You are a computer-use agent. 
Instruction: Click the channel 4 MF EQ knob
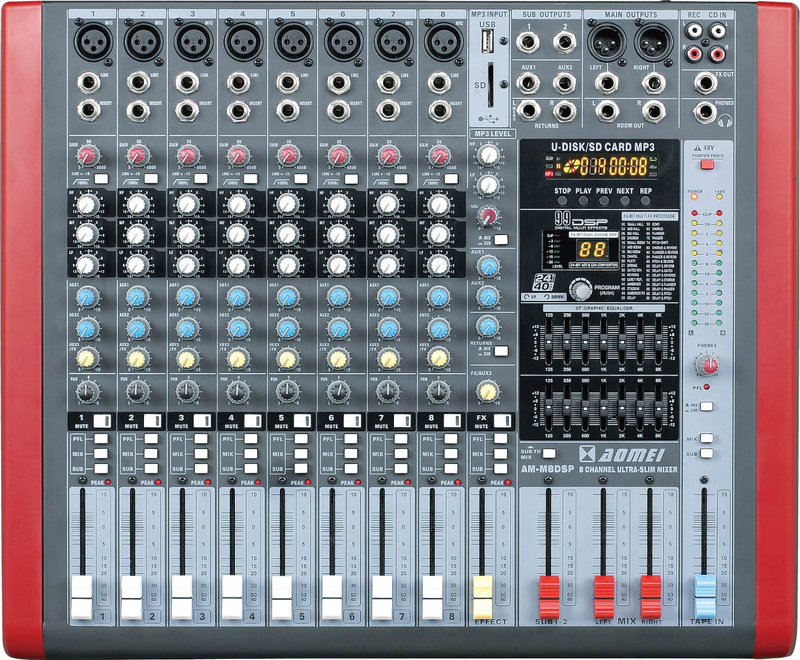click(x=238, y=235)
